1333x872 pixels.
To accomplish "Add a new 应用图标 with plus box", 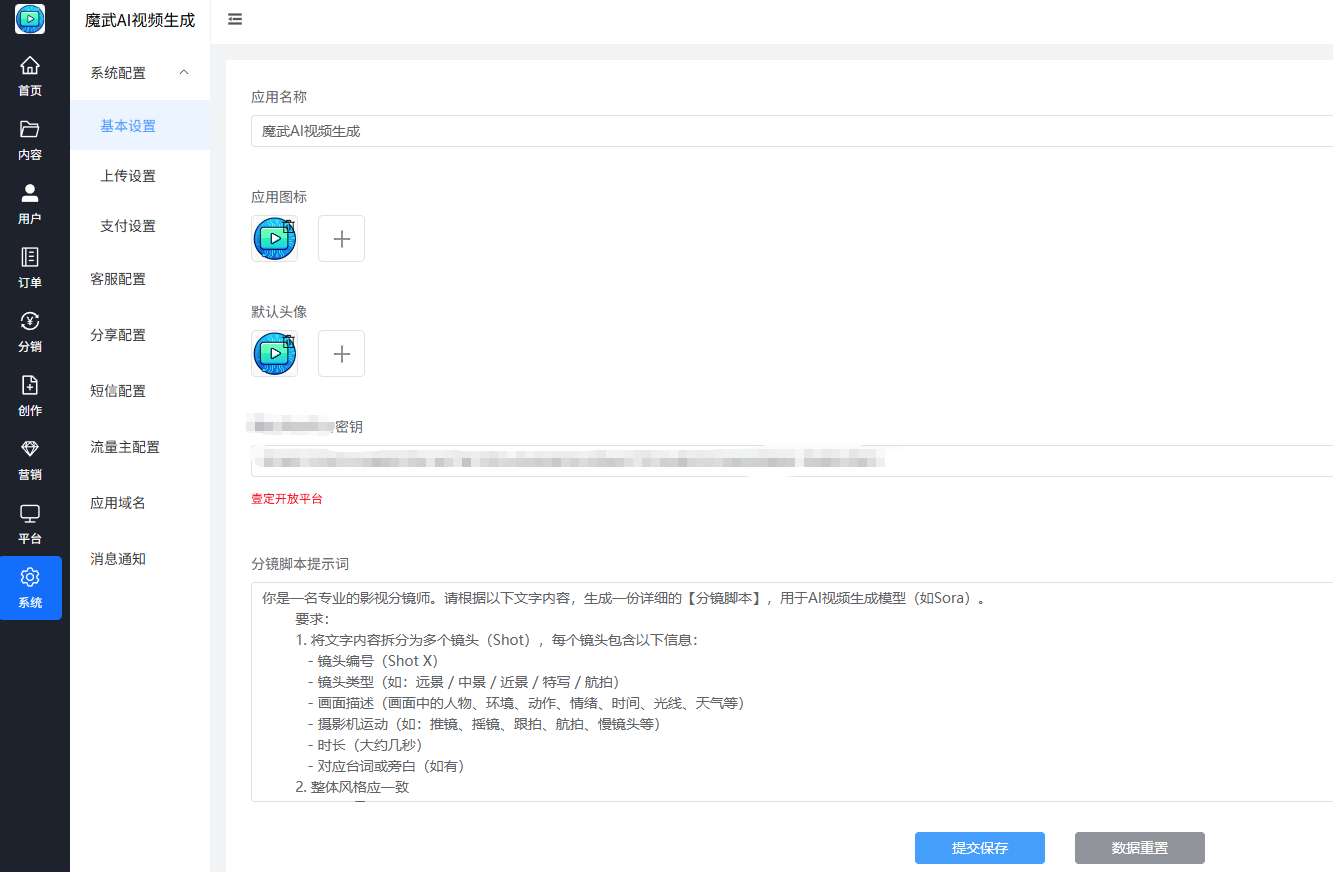I will pyautogui.click(x=341, y=239).
